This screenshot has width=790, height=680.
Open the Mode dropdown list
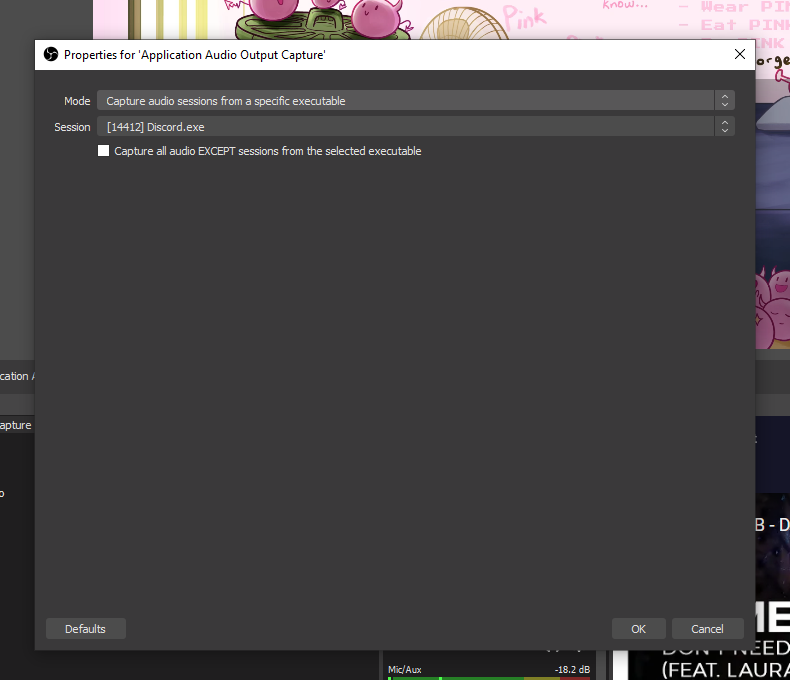pos(416,101)
